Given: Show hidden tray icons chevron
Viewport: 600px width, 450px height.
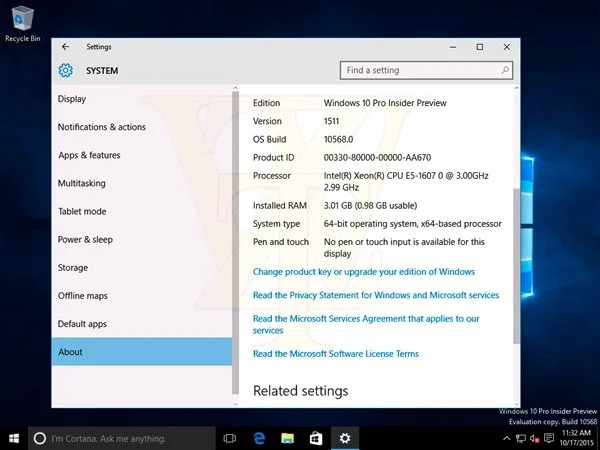Looking at the screenshot, I should point(506,439).
